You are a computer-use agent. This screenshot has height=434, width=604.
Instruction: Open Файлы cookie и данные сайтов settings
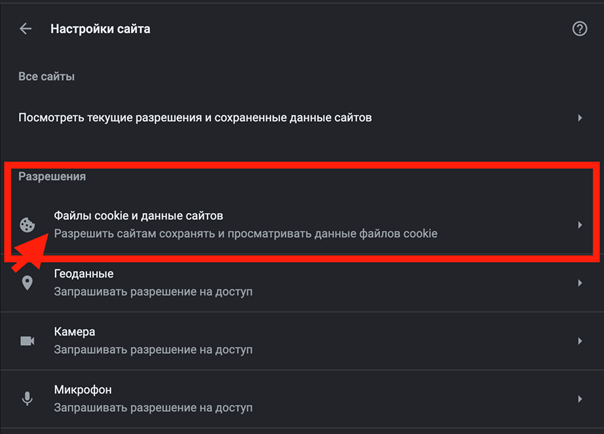302,225
